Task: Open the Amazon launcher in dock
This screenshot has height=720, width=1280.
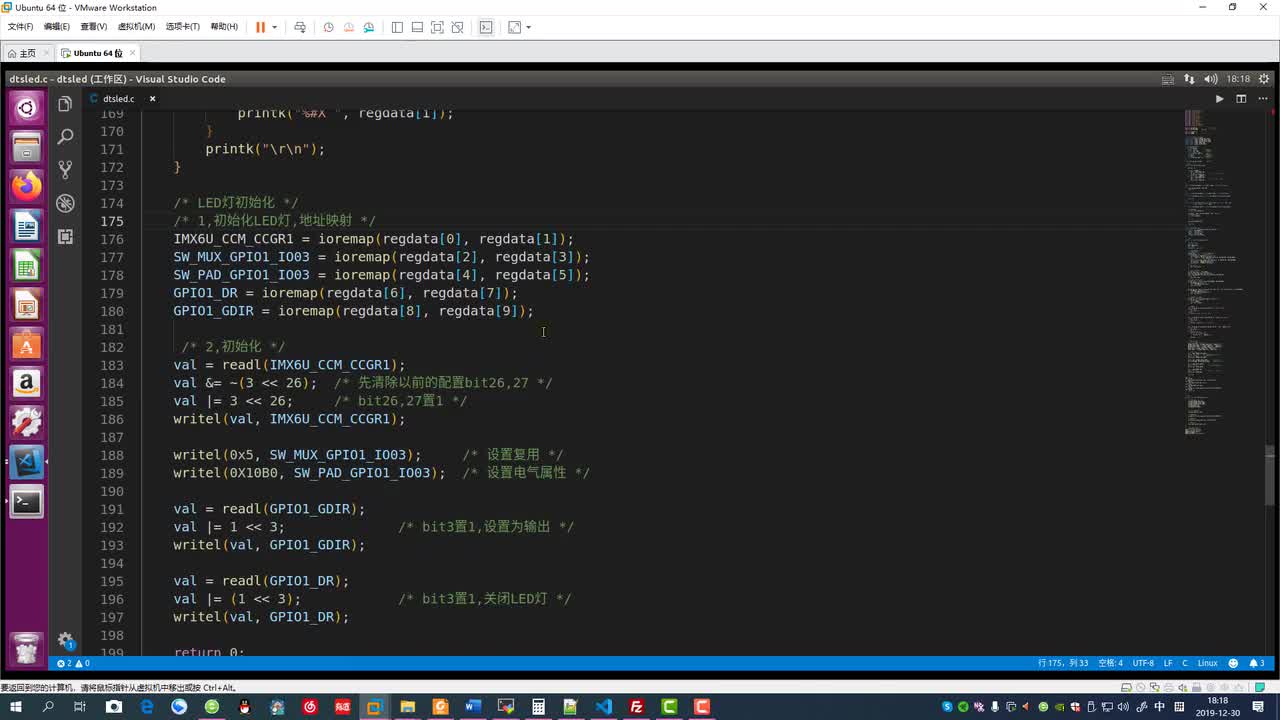Action: [x=26, y=383]
